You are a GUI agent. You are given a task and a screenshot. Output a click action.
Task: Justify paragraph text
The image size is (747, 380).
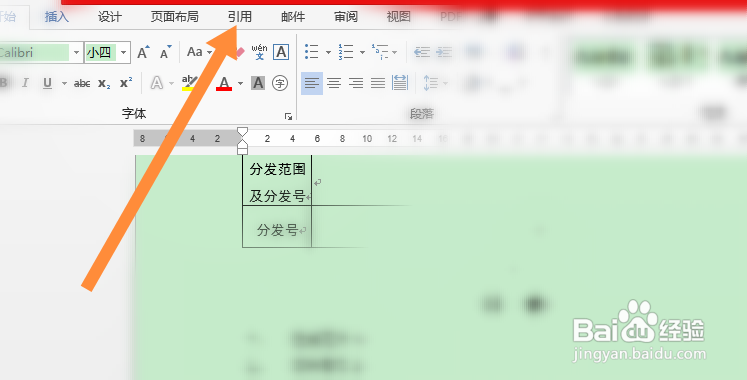[378, 83]
